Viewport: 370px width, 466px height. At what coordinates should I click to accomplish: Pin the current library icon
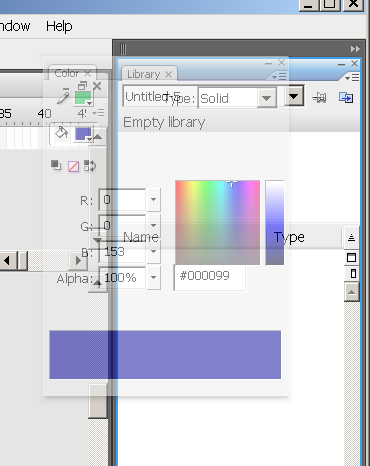[x=319, y=98]
